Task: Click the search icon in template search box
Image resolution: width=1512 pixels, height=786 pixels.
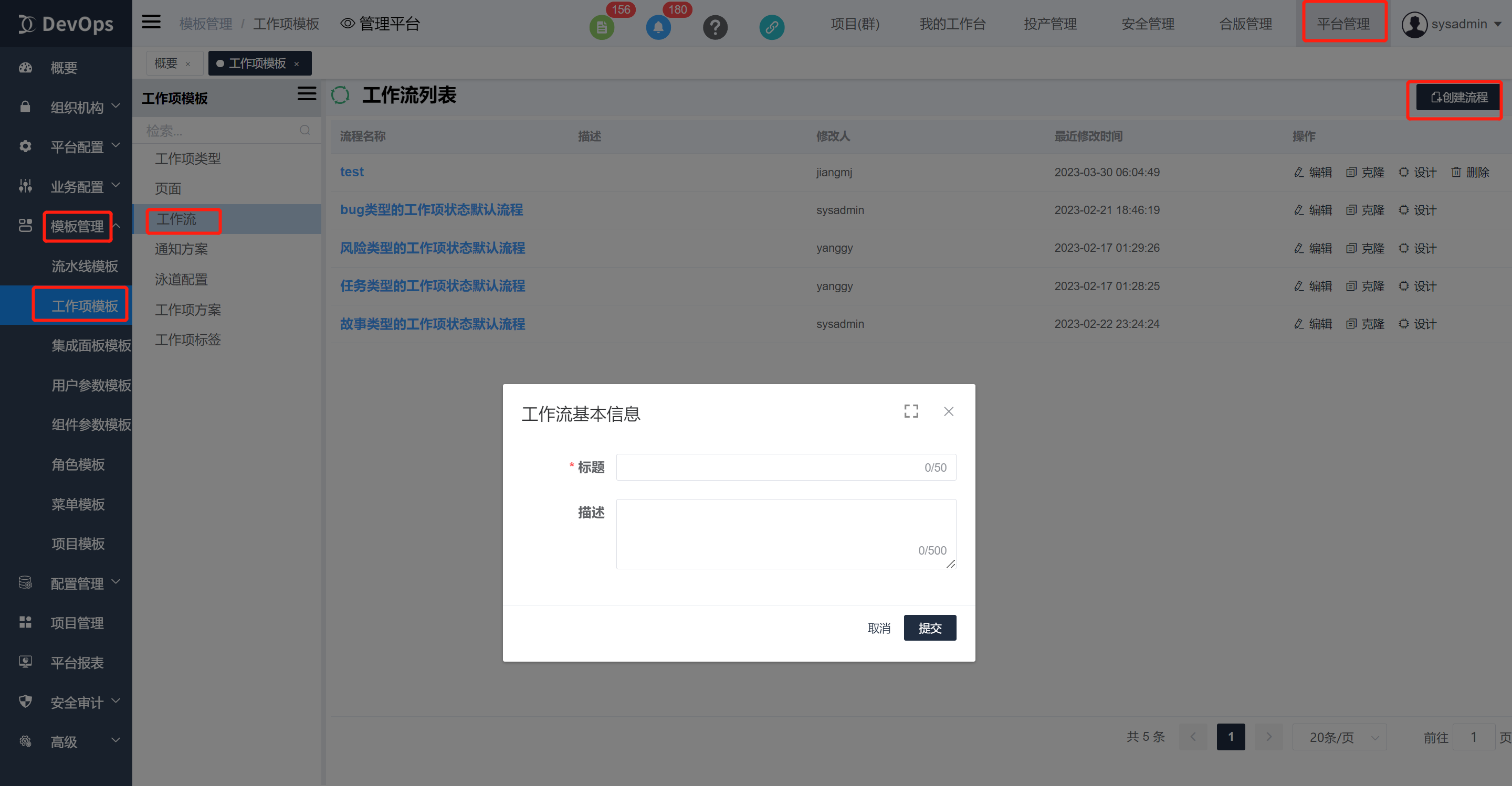Action: [x=304, y=130]
